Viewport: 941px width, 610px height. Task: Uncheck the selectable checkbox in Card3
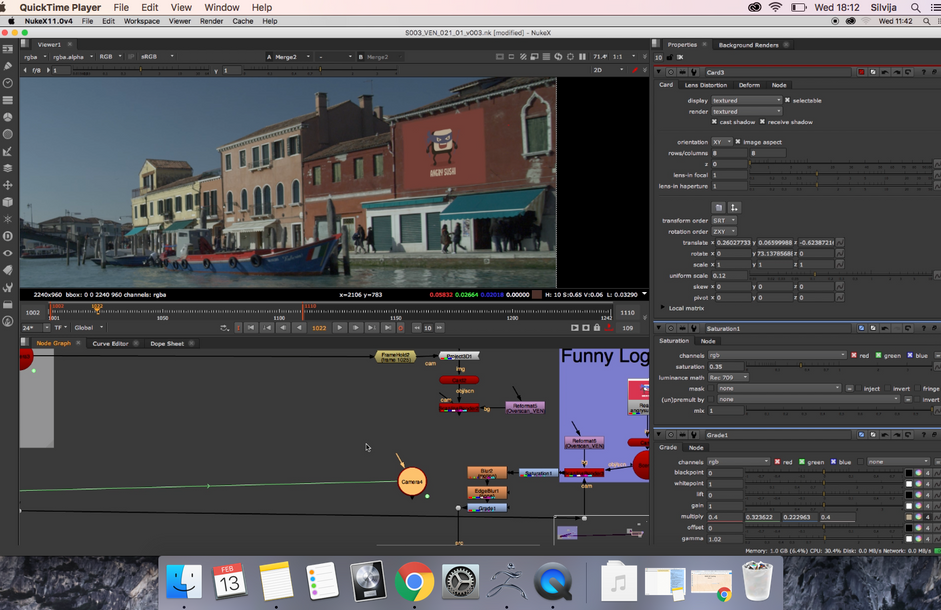tap(788, 100)
